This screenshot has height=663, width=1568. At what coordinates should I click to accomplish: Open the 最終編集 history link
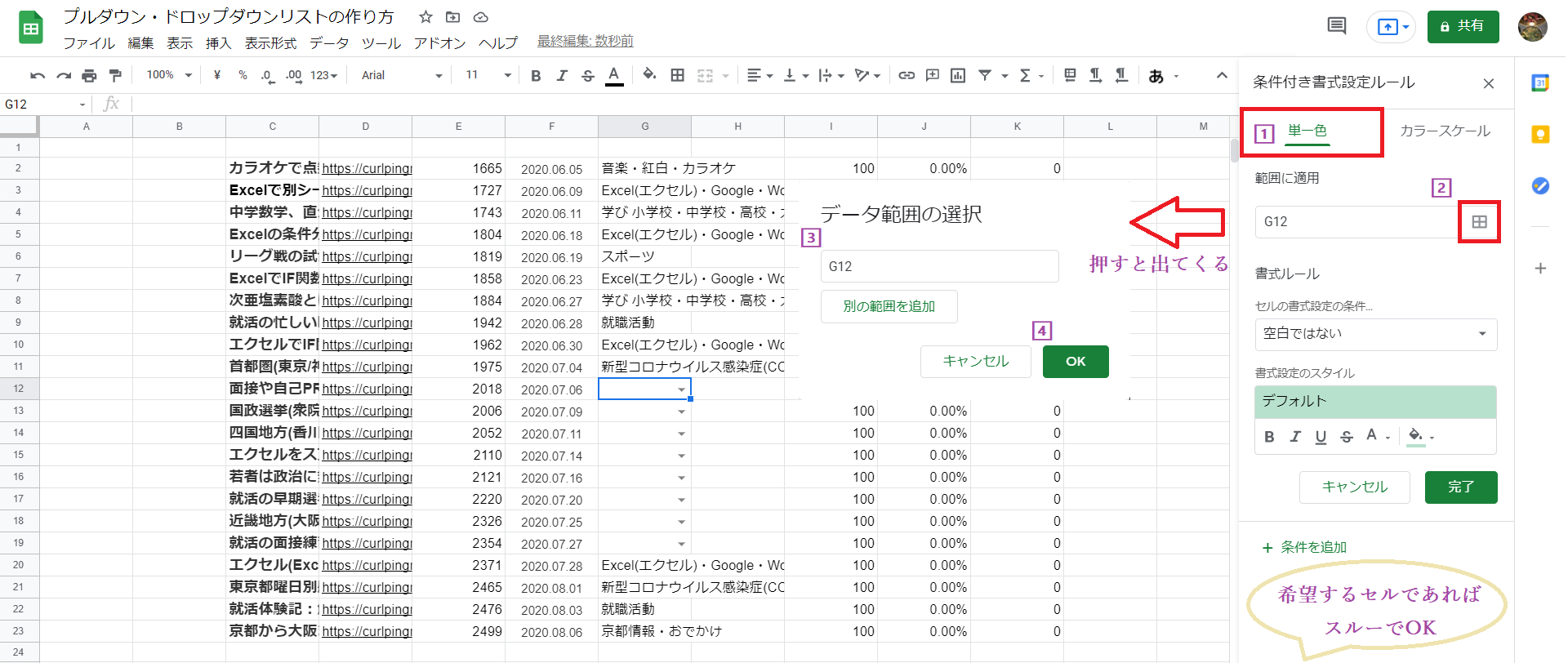pyautogui.click(x=586, y=41)
